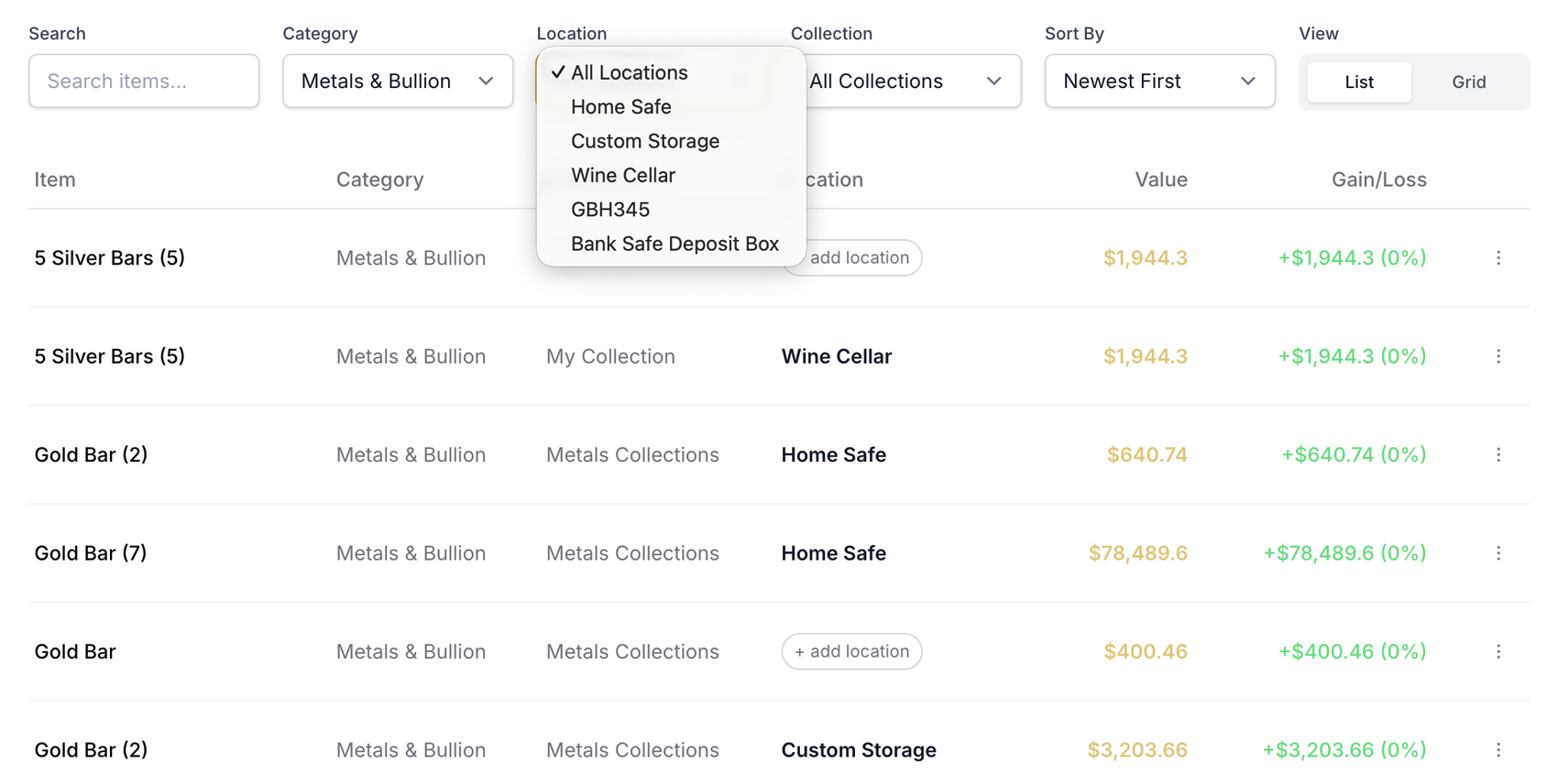Image resolution: width=1547 pixels, height=784 pixels.
Task: Select GBH345 location option
Action: pos(609,210)
